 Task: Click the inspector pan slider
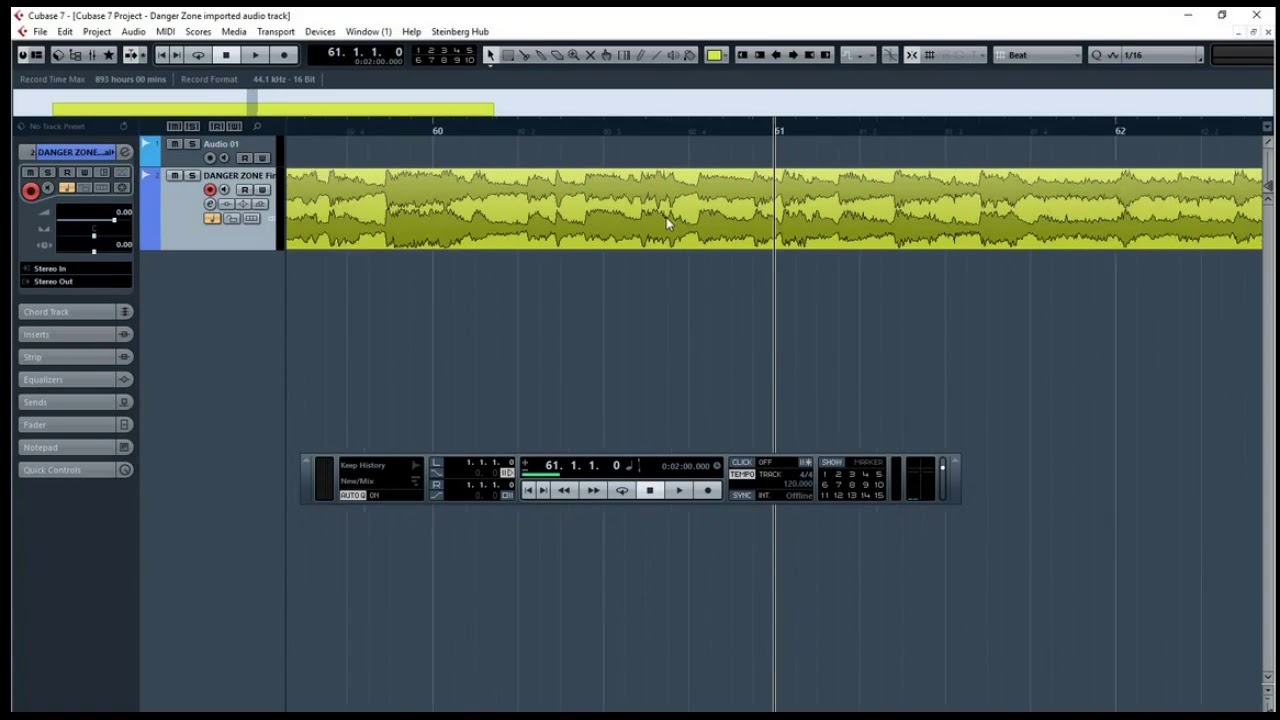94,236
